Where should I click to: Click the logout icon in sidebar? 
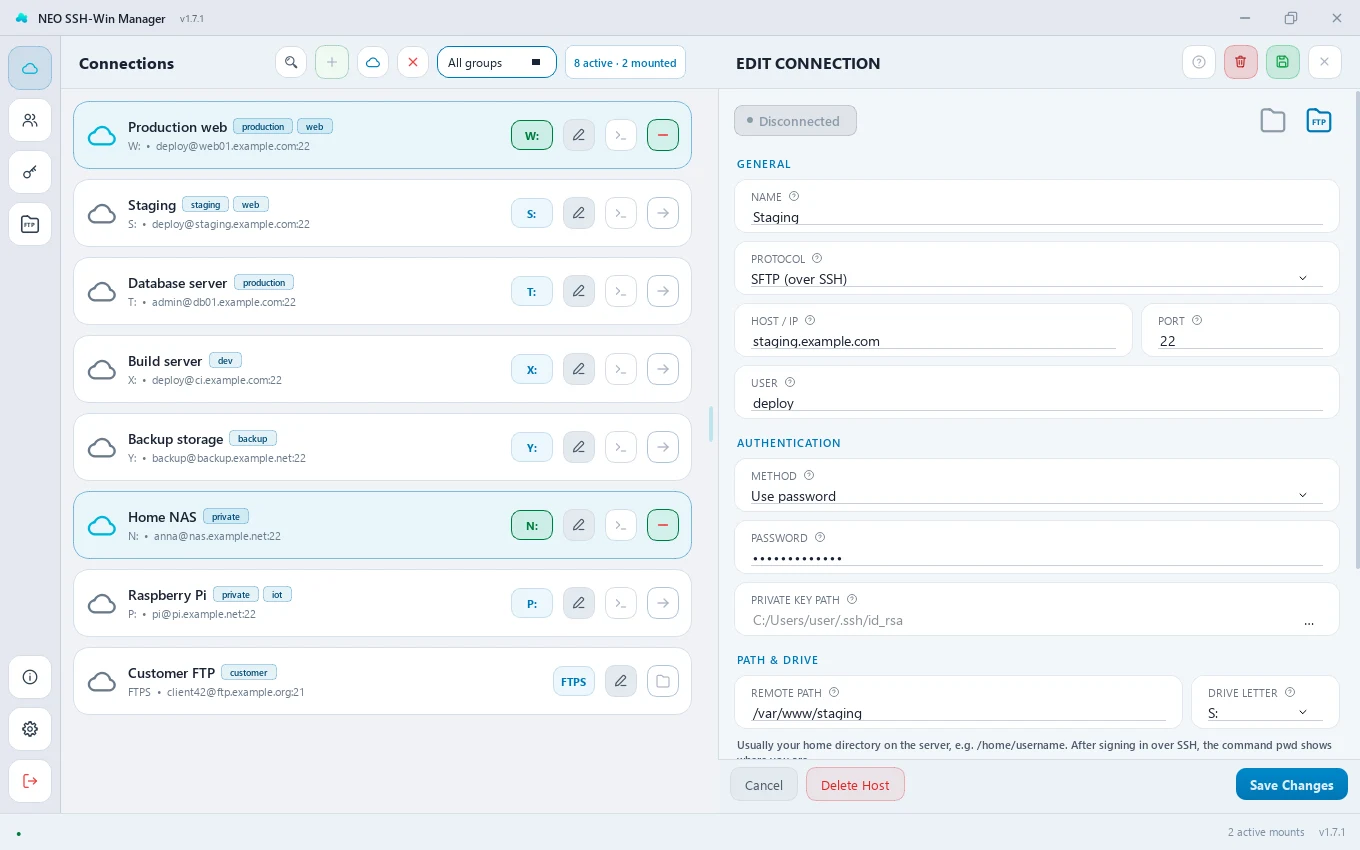(30, 781)
